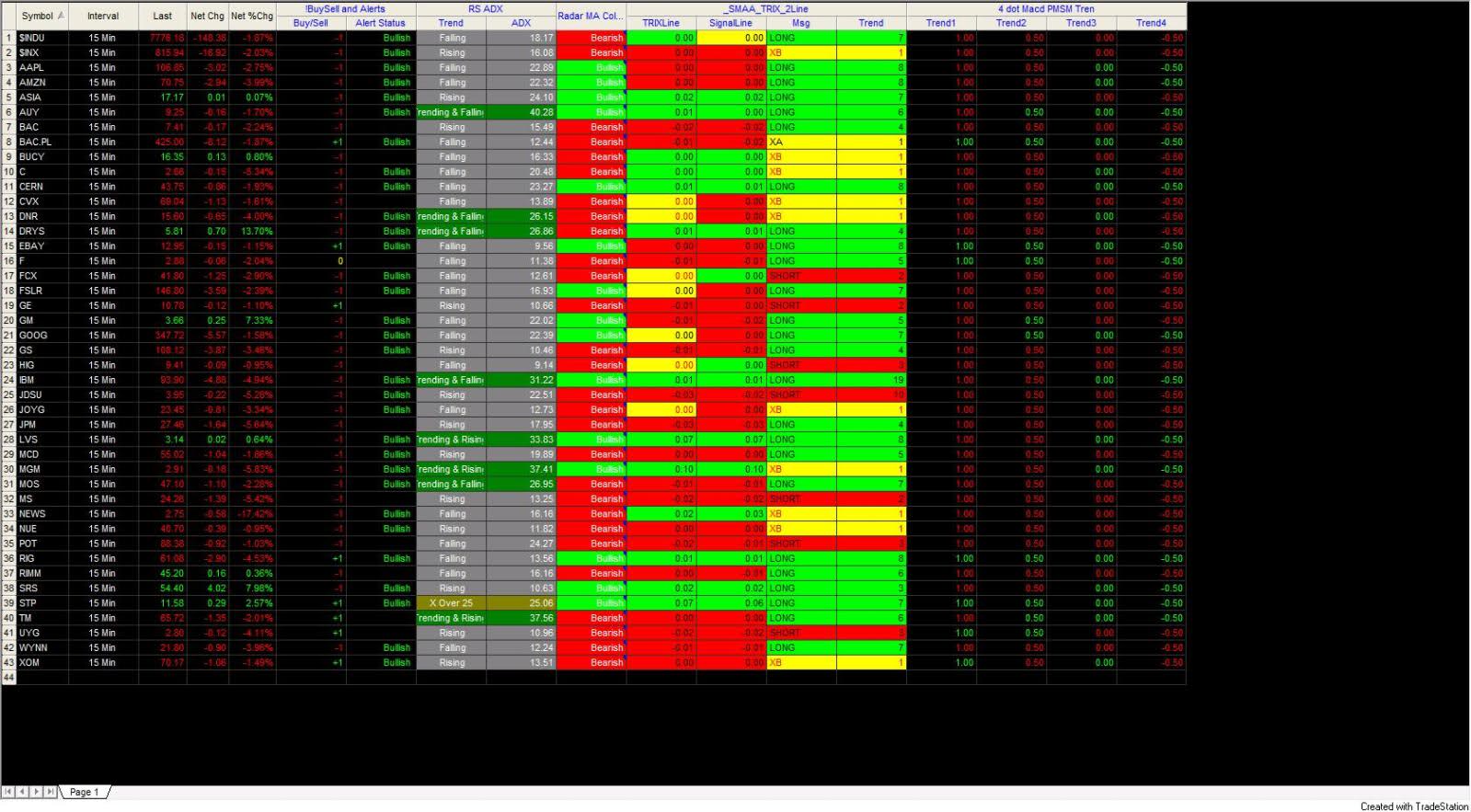Click the 24.27 ADX value for POT
Image resolution: width=1471 pixels, height=812 pixels.
(x=521, y=543)
